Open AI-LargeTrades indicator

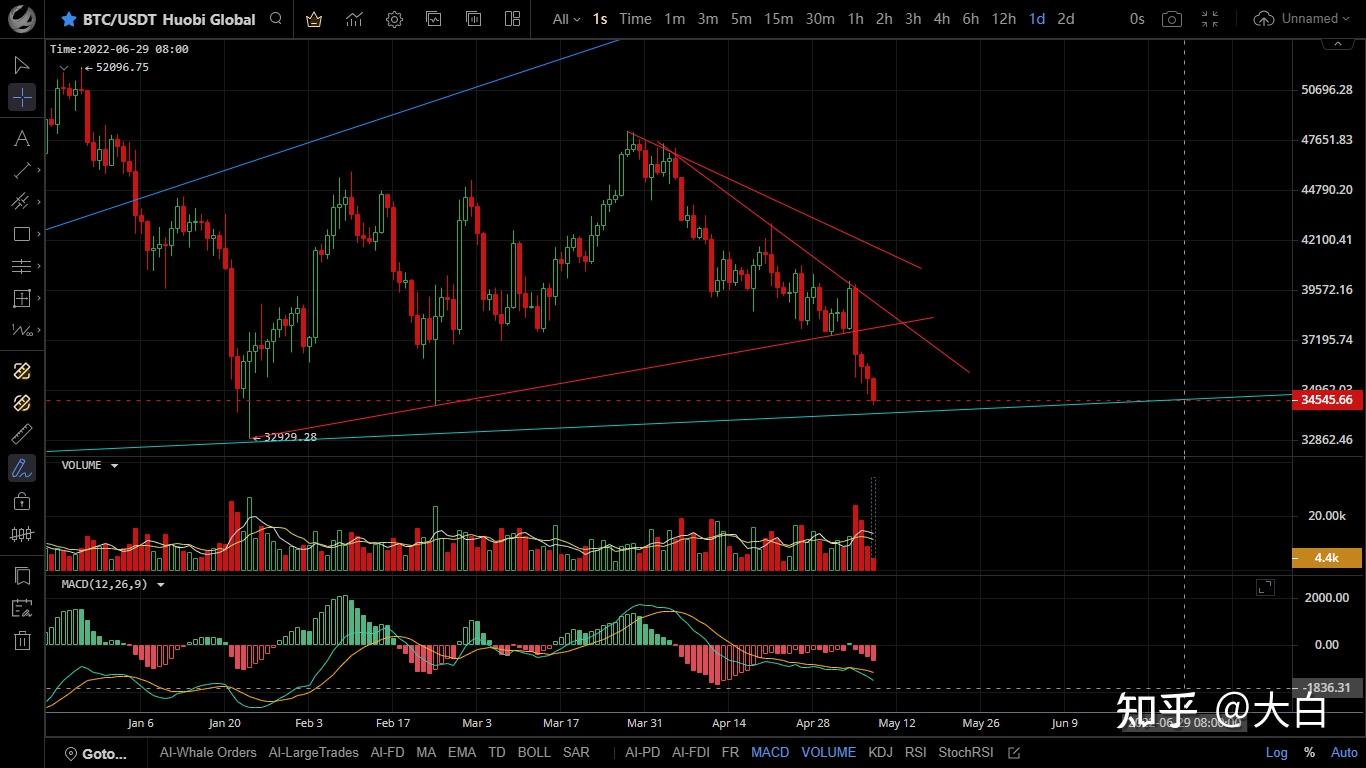(314, 752)
